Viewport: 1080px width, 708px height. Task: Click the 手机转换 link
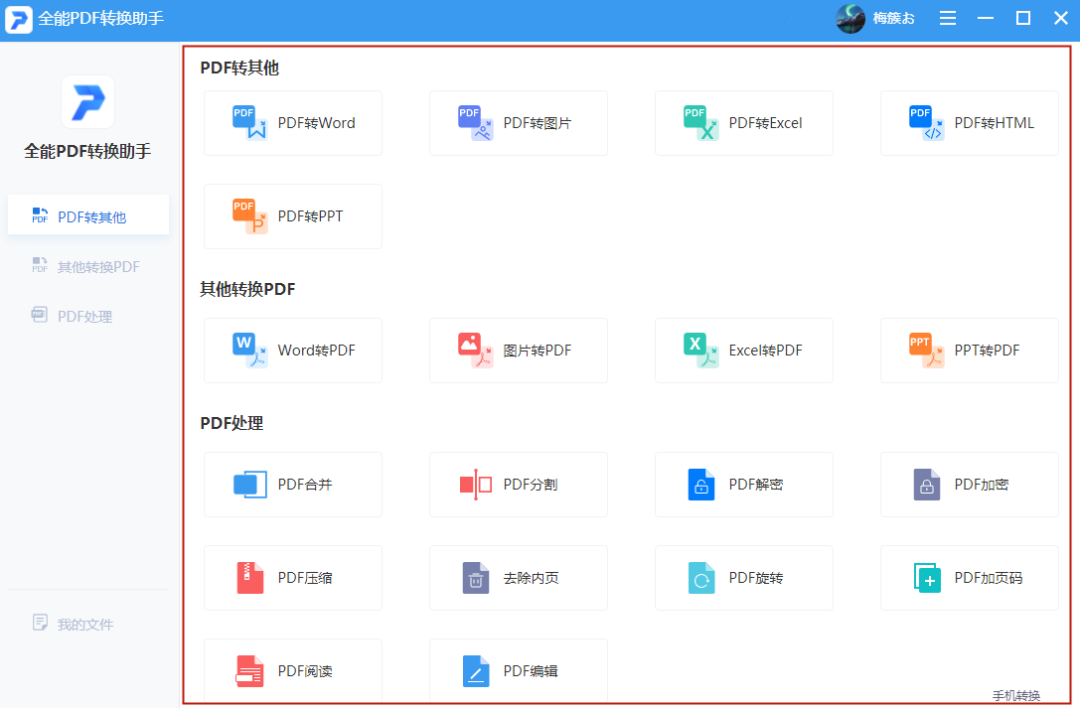point(1016,696)
